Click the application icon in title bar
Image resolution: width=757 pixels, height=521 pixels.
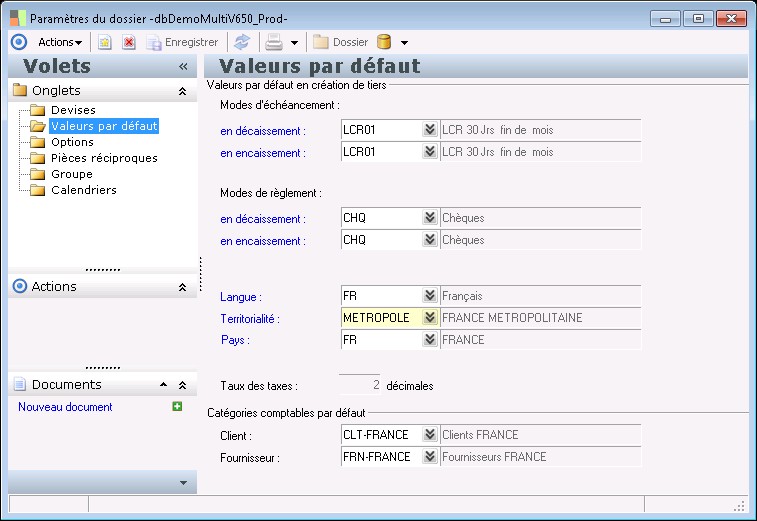pyautogui.click(x=18, y=18)
